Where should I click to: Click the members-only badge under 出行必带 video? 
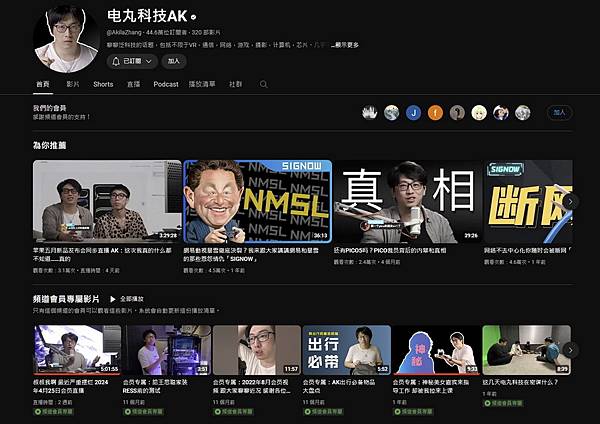click(x=323, y=412)
